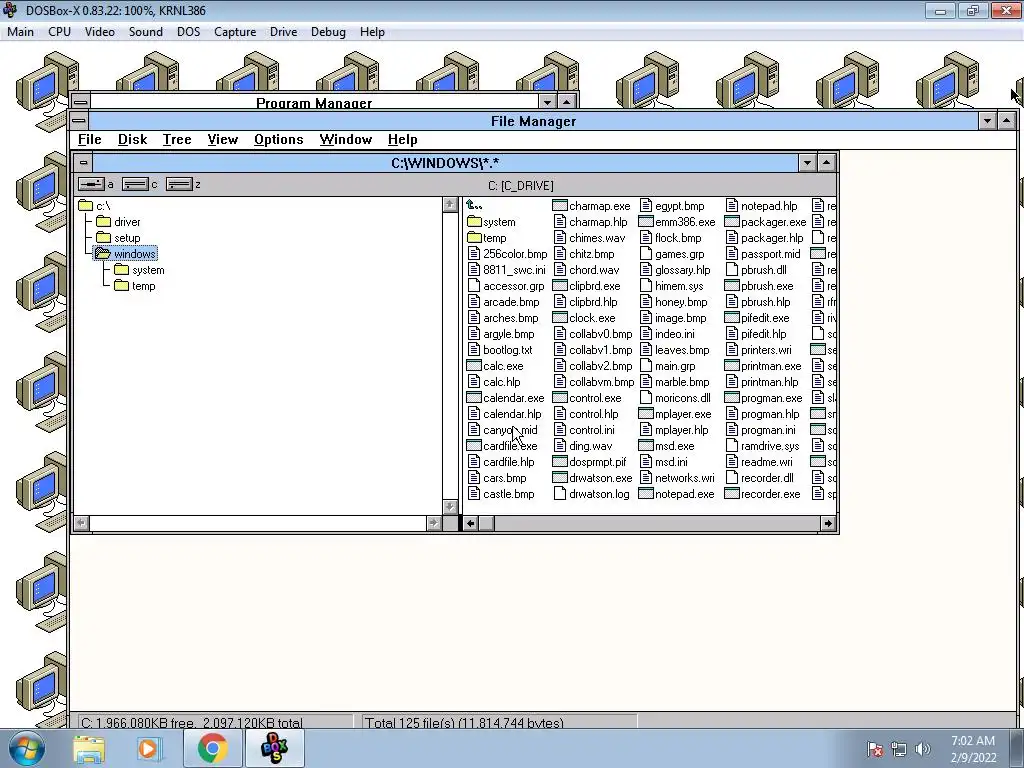Open the volume speaker tray icon
Image resolution: width=1024 pixels, height=768 pixels.
(923, 749)
